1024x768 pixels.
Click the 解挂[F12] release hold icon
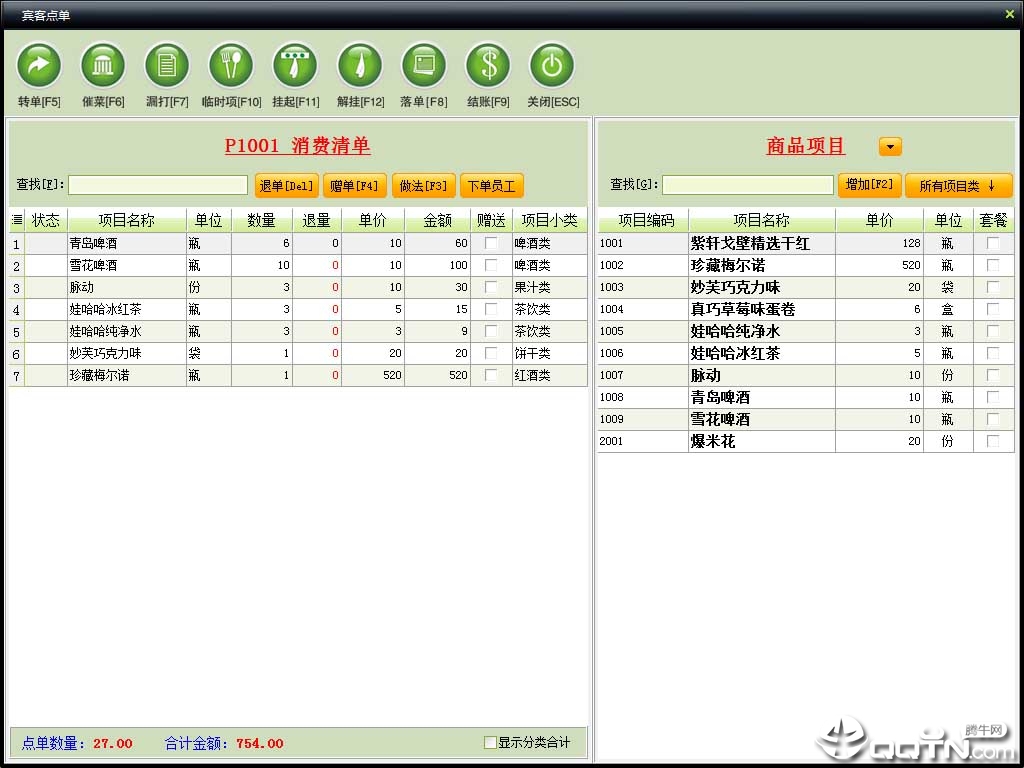coord(359,65)
